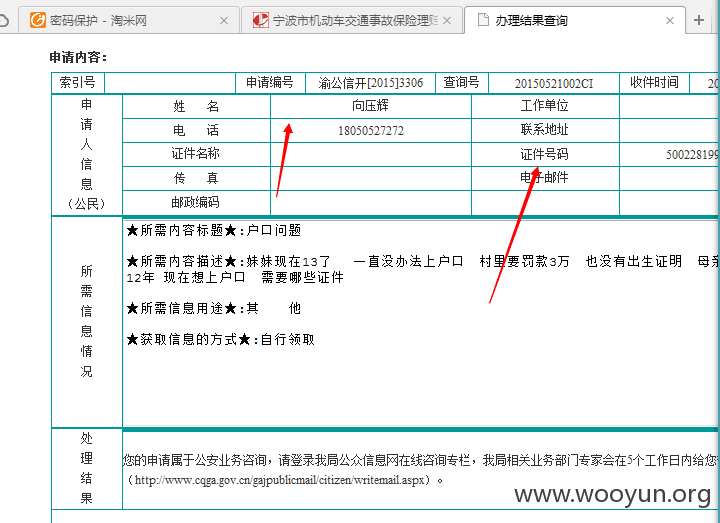Click the 所需内容标题 户口问题 line
The width and height of the screenshot is (720, 523).
214,230
